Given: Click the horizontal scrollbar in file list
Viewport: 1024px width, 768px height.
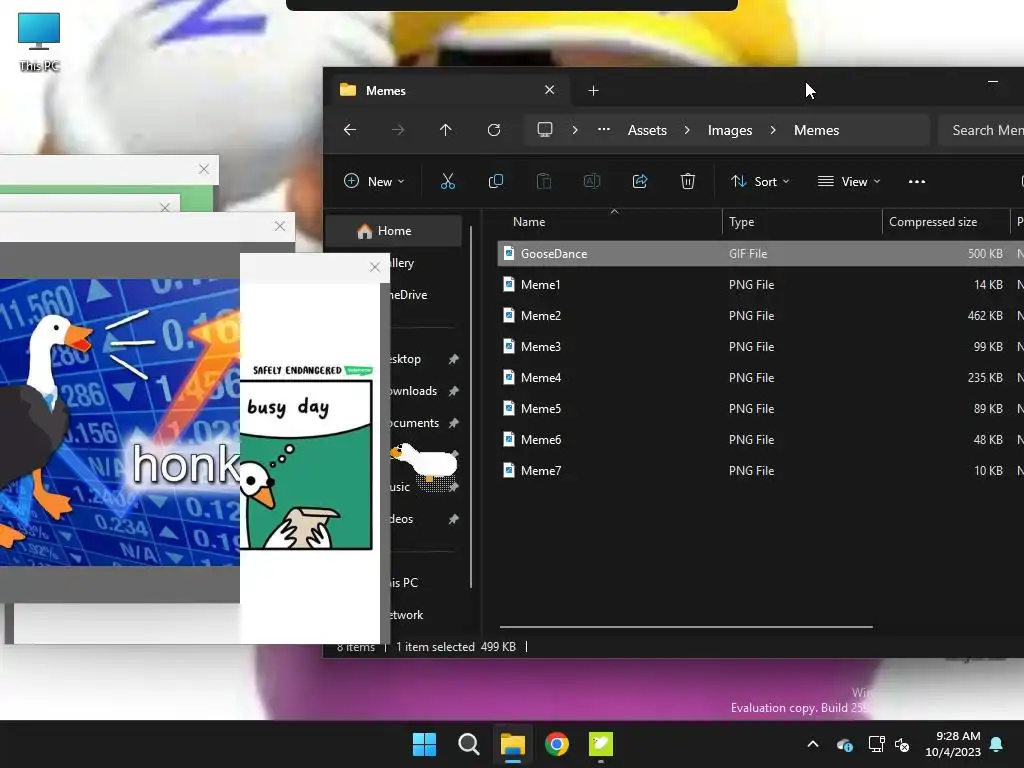Looking at the screenshot, I should (686, 627).
